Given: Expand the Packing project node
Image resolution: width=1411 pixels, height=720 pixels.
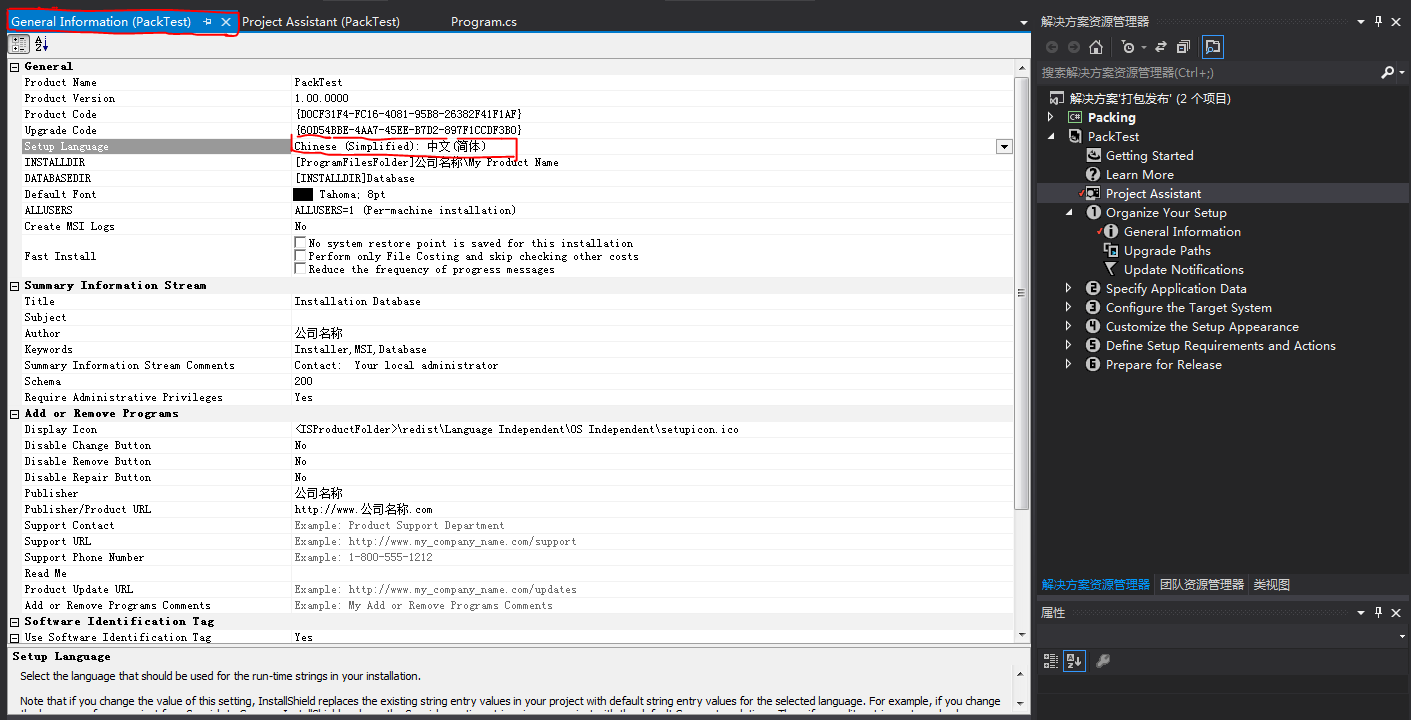Looking at the screenshot, I should coord(1050,117).
